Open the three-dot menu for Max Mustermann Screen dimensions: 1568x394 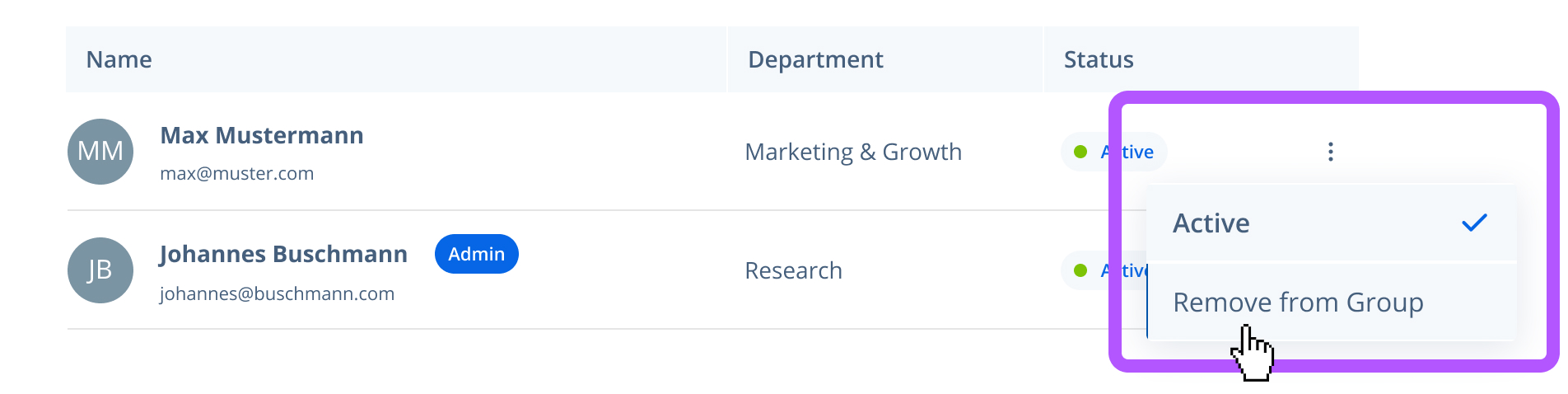coord(1330,152)
